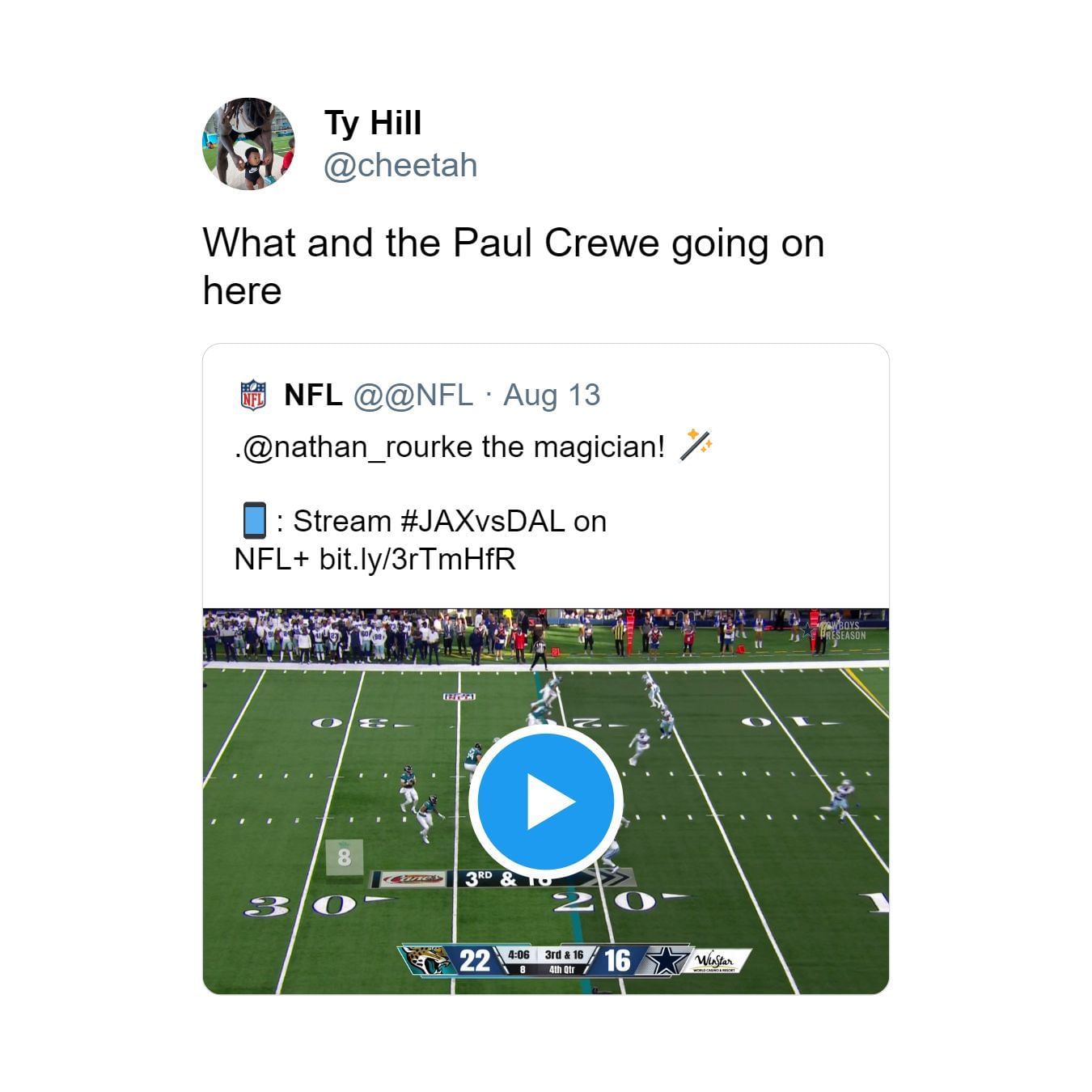Open the #JAXvsDAL hashtag
The image size is (1092, 1092).
tap(482, 521)
